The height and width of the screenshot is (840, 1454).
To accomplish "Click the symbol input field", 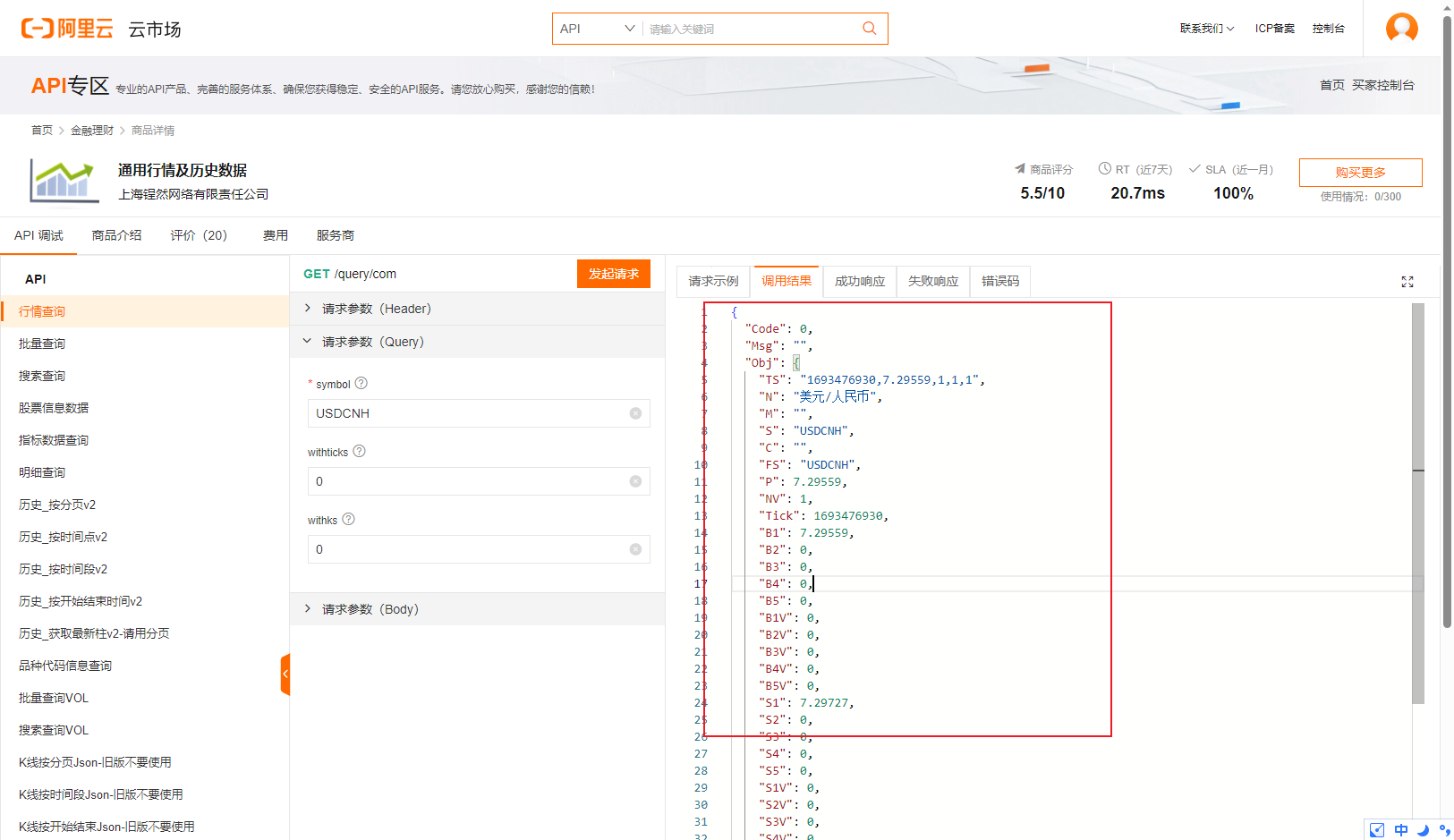I will 479,413.
